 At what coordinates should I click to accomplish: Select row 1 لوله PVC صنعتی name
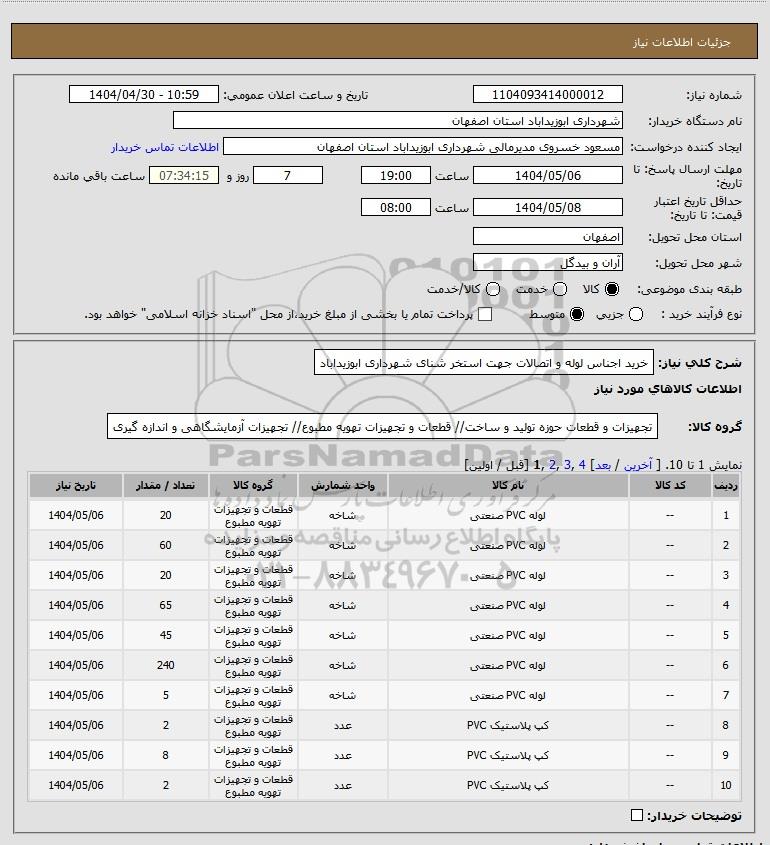508,515
